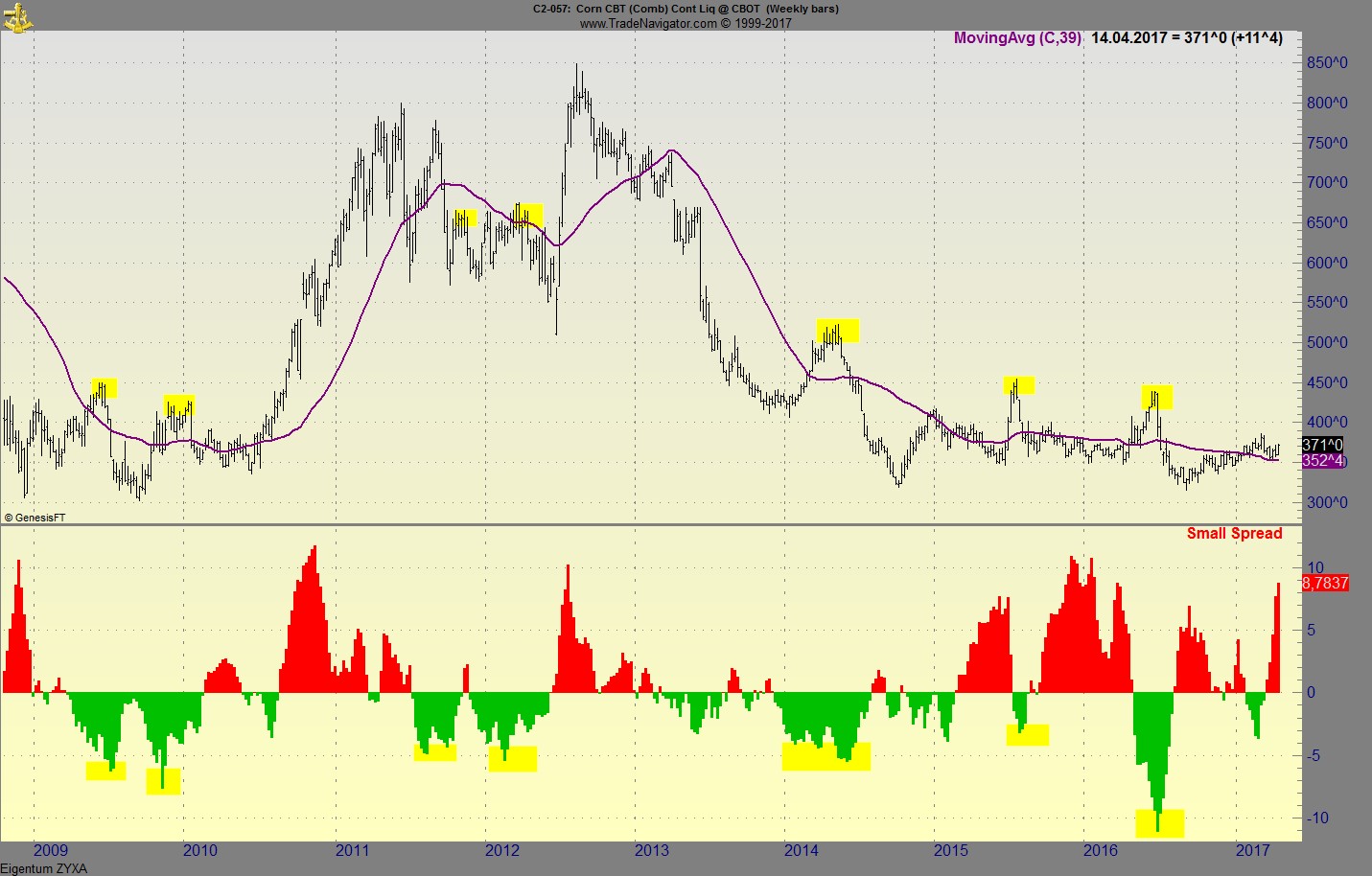Toggle the yellow marker near the 2015 spike
This screenshot has width=1372, height=876.
[1019, 384]
